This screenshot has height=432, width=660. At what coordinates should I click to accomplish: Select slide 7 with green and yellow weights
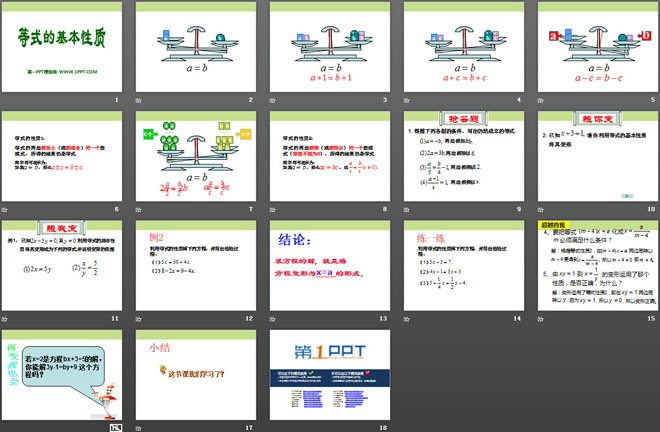tap(196, 156)
